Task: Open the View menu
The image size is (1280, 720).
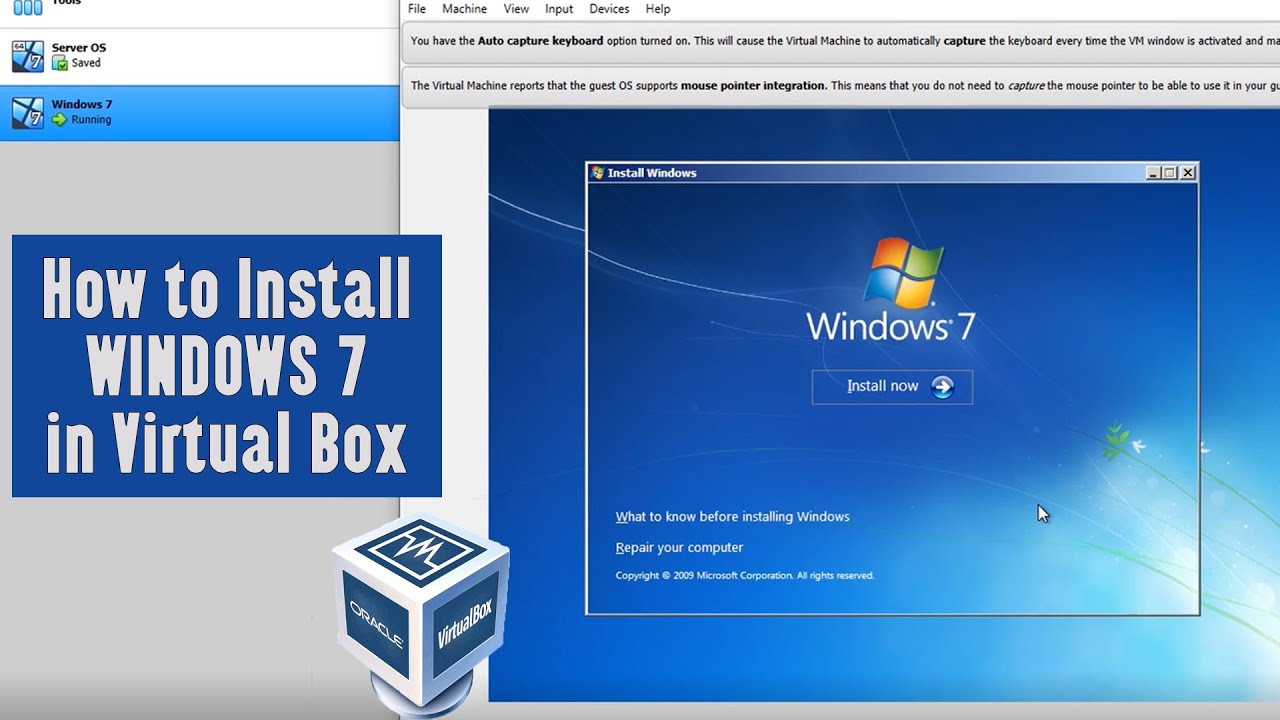Action: (516, 9)
